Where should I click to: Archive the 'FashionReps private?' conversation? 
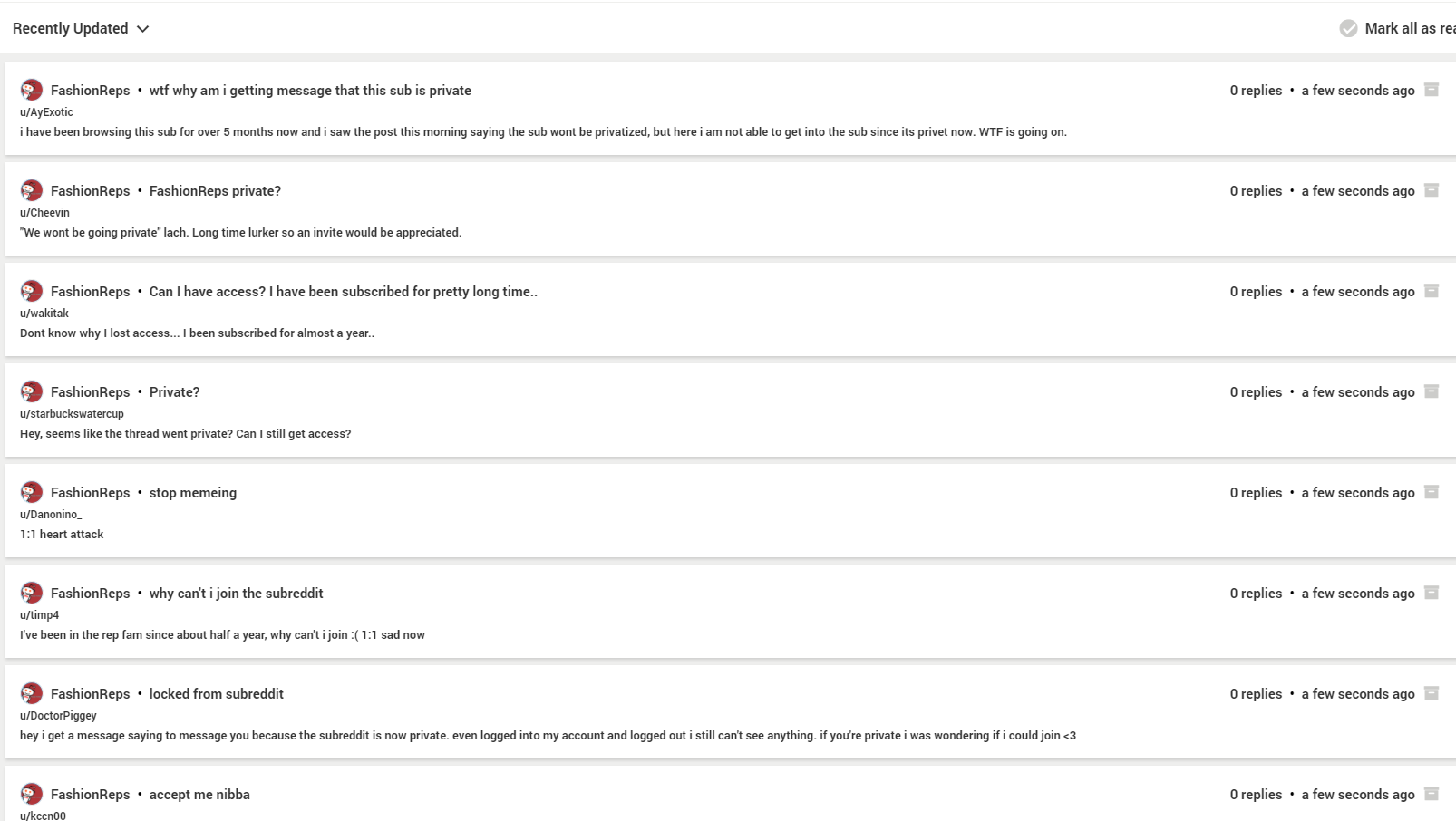(1432, 190)
